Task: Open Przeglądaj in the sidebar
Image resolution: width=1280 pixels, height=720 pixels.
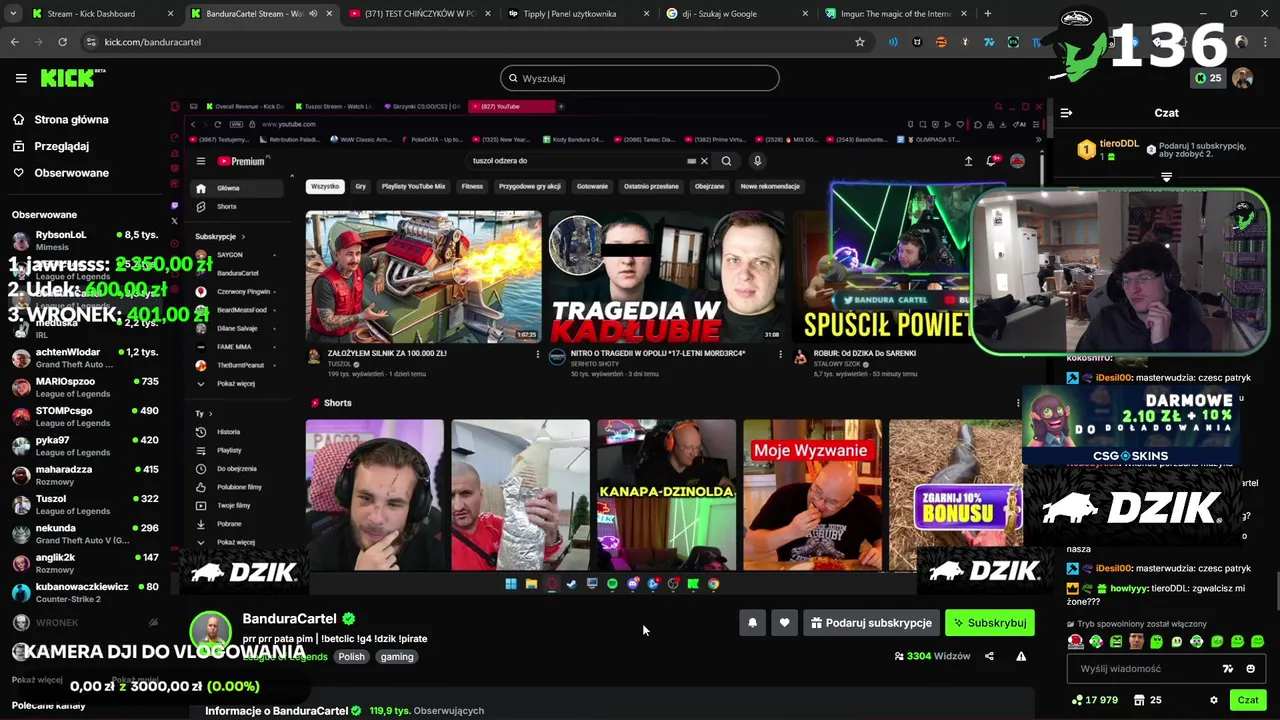Action: coord(51,146)
